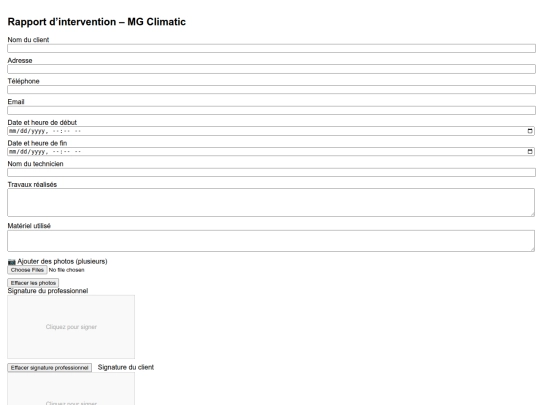Click the professional signature pad to sign
This screenshot has width=540, height=405.
pyautogui.click(x=71, y=327)
